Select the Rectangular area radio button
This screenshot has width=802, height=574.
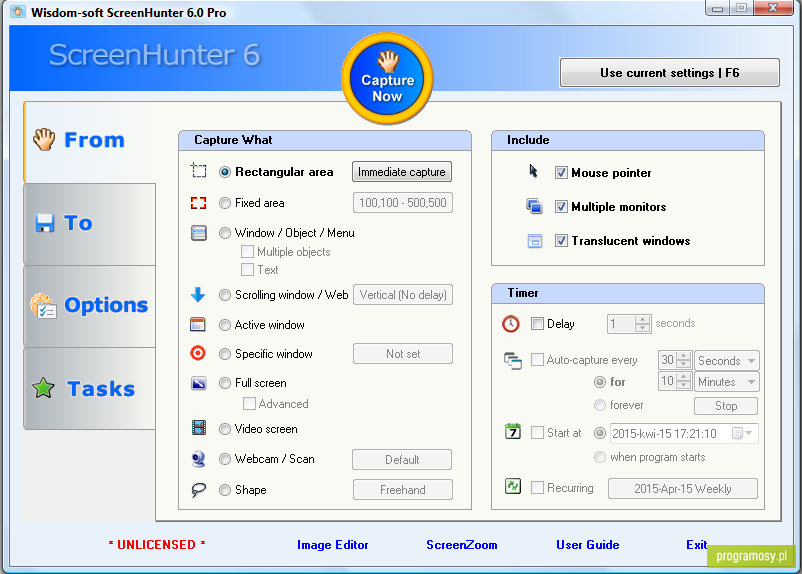click(x=225, y=172)
